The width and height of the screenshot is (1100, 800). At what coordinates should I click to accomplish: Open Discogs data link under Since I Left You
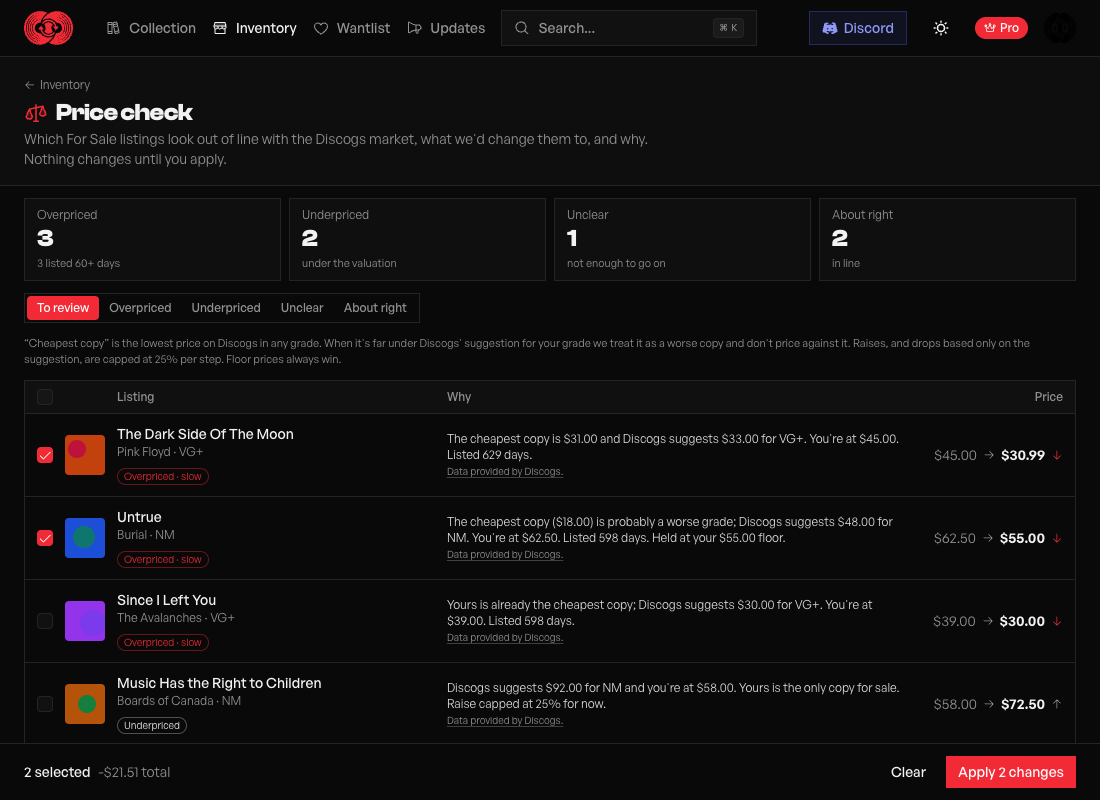(505, 637)
